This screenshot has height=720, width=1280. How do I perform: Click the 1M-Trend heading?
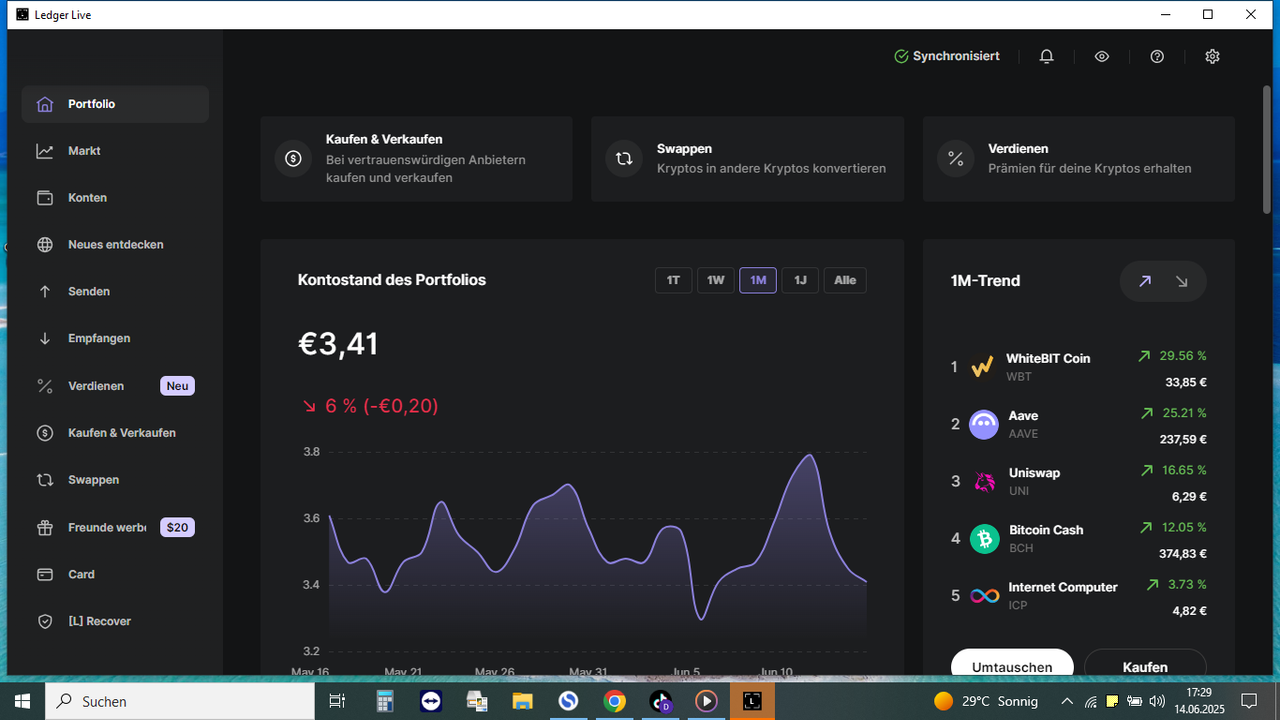coord(985,281)
